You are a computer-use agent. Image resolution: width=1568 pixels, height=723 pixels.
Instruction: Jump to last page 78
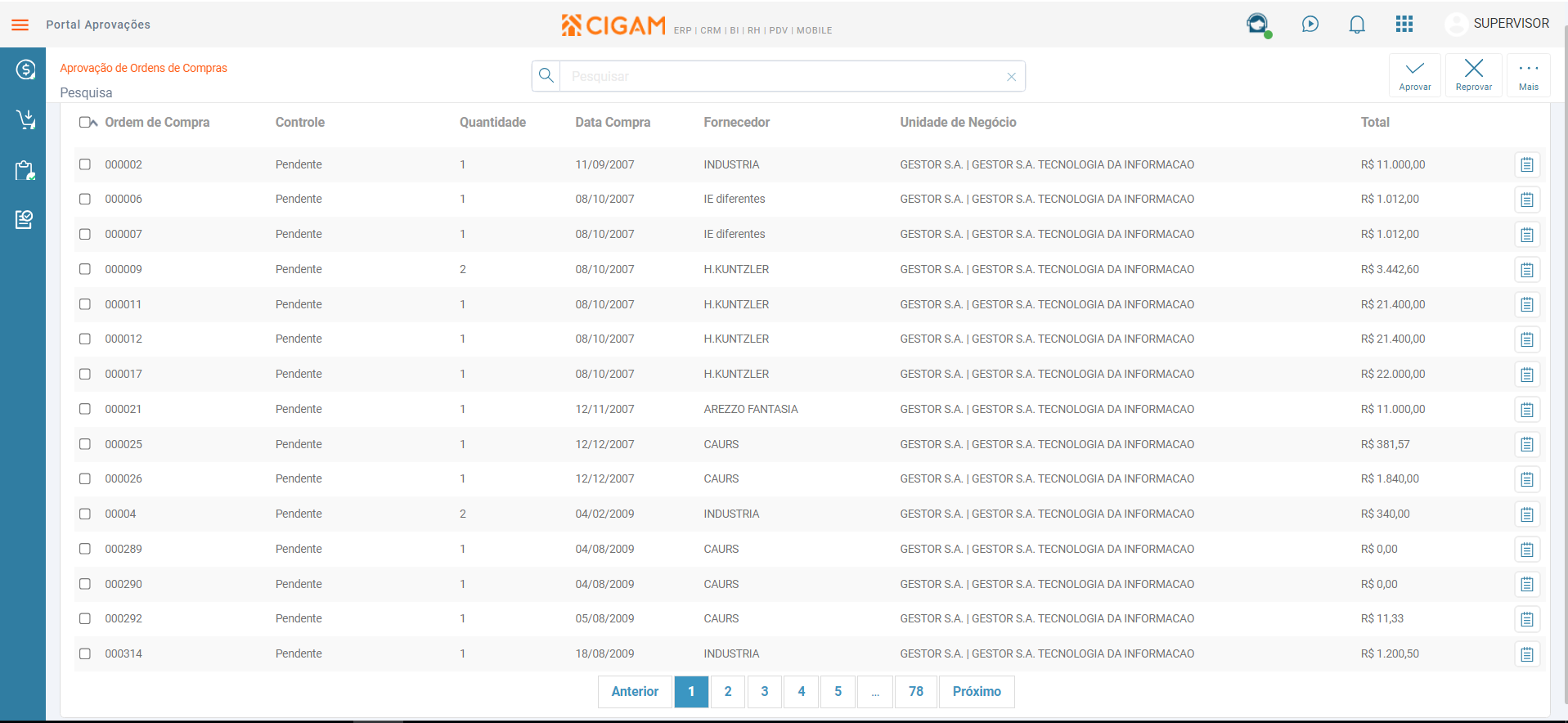click(916, 692)
